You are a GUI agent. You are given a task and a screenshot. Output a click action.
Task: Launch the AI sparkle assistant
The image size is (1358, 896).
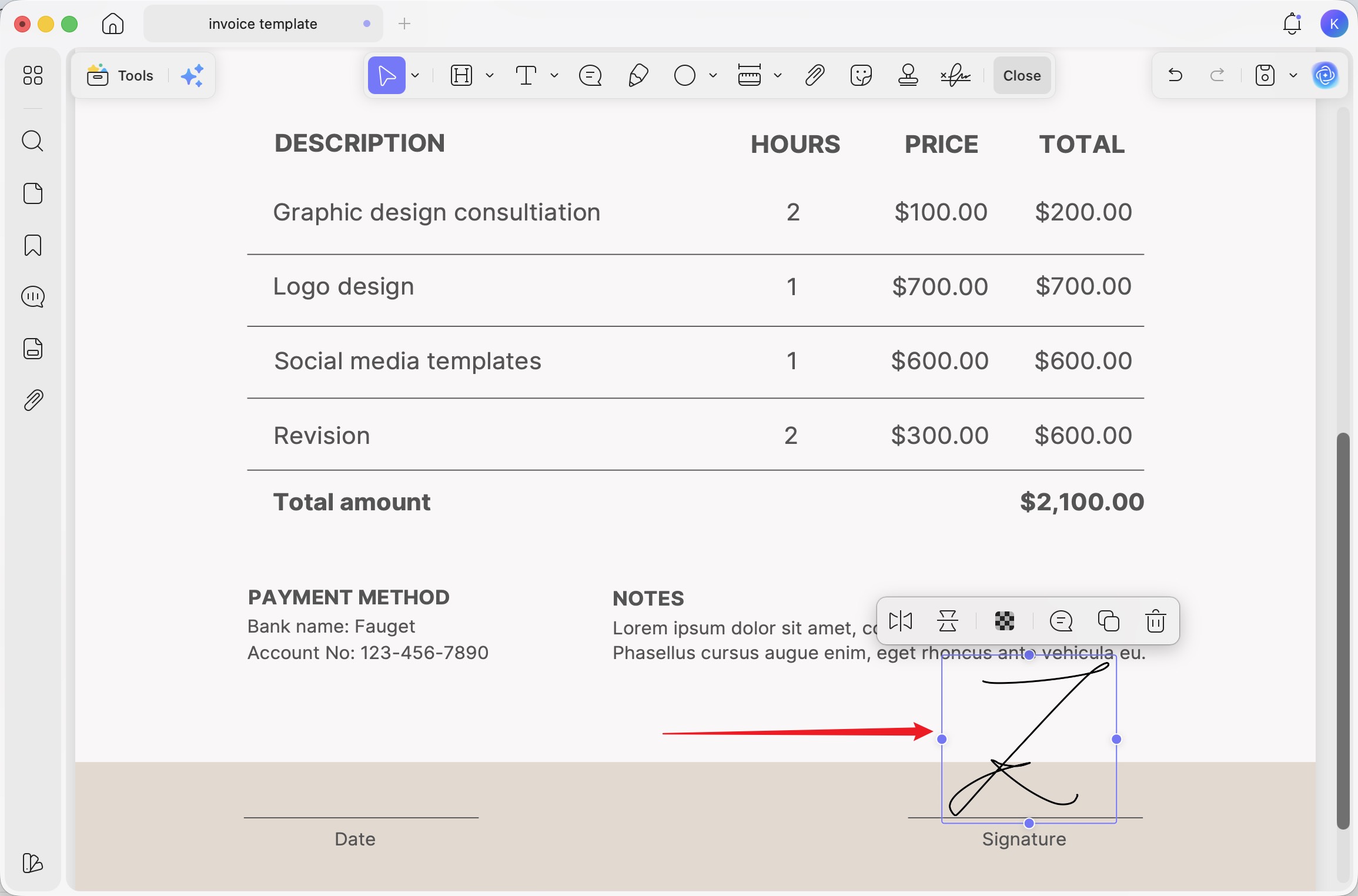coord(192,75)
